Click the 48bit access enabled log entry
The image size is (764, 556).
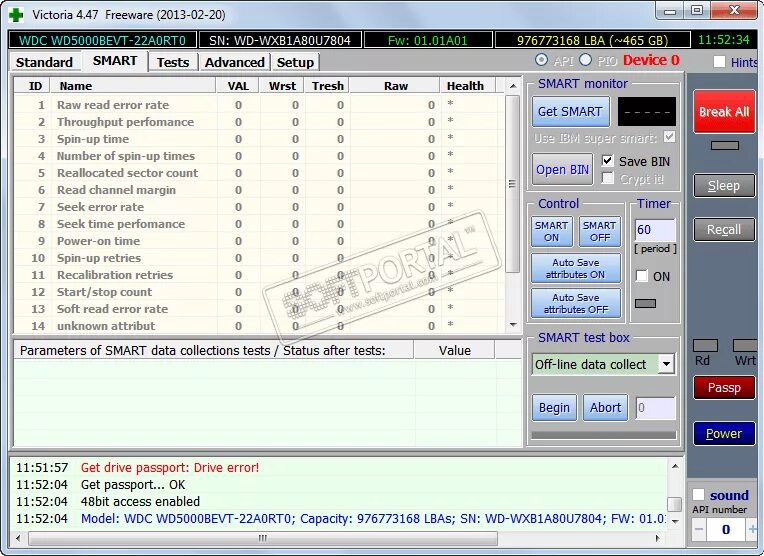click(x=140, y=501)
